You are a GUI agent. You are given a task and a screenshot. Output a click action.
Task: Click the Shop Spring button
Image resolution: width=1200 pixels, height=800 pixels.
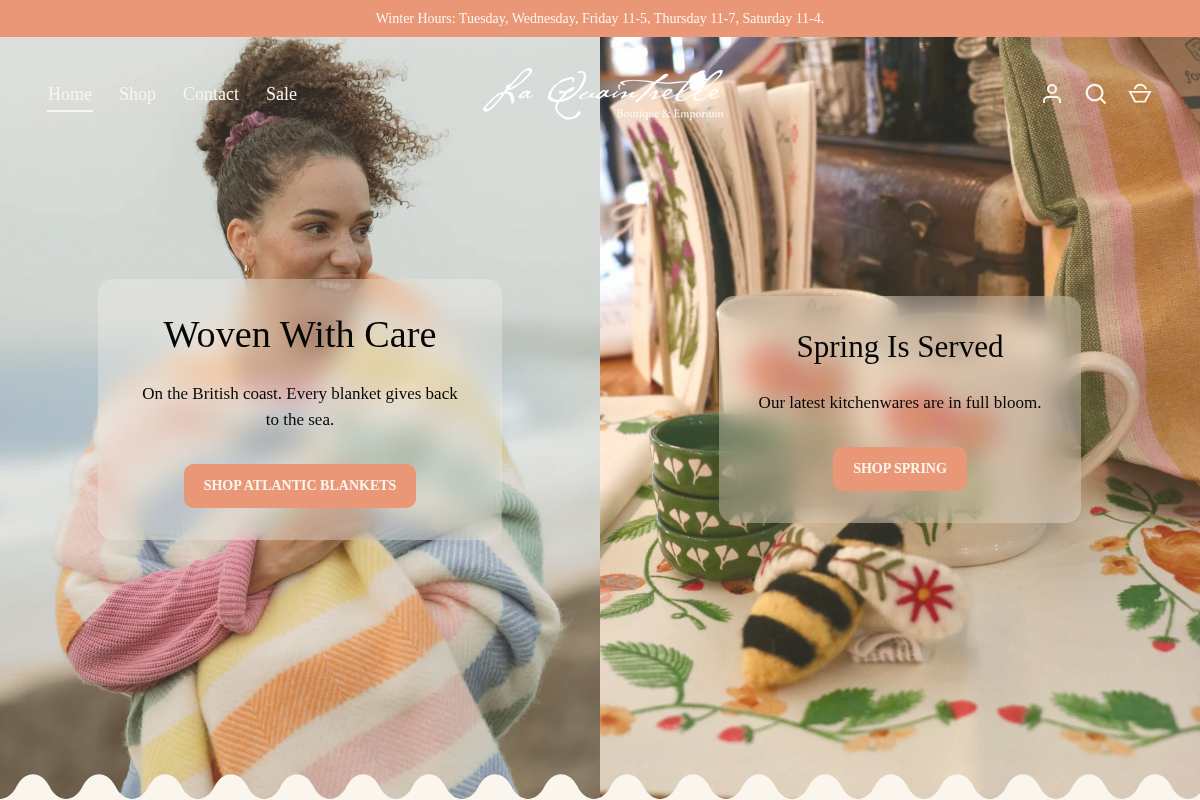click(x=900, y=469)
